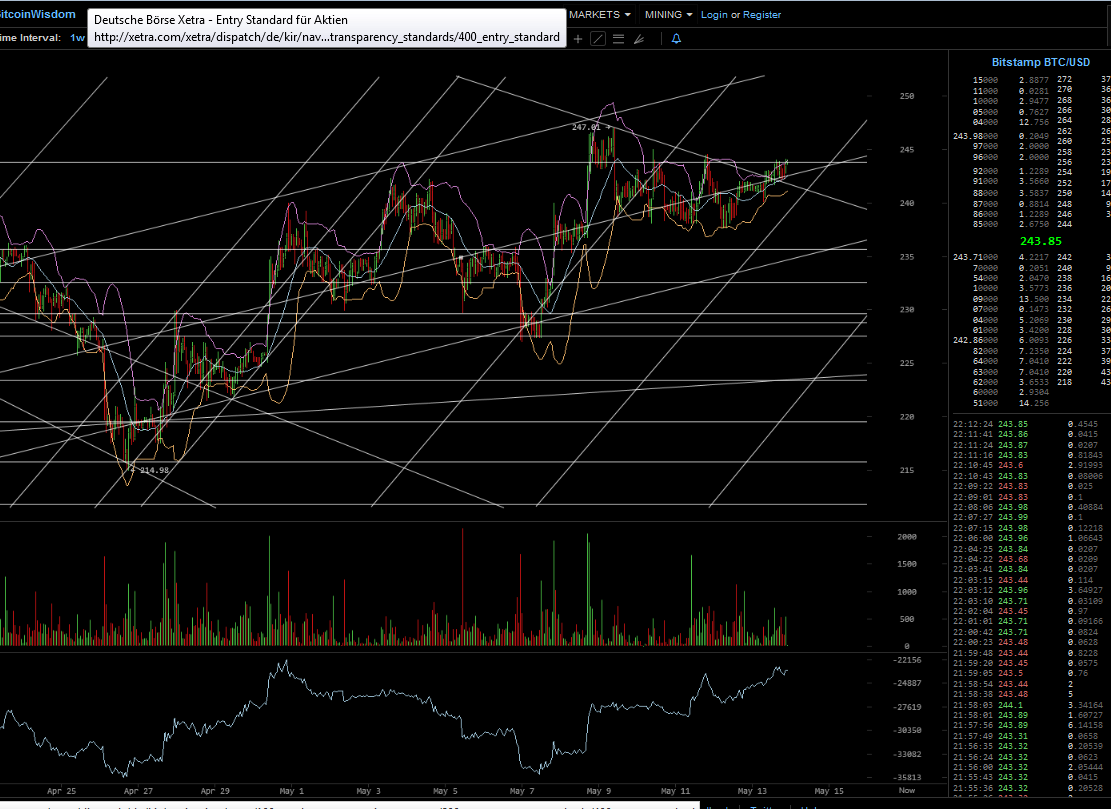The image size is (1111, 809).
Task: Open the Register link
Action: pos(762,15)
